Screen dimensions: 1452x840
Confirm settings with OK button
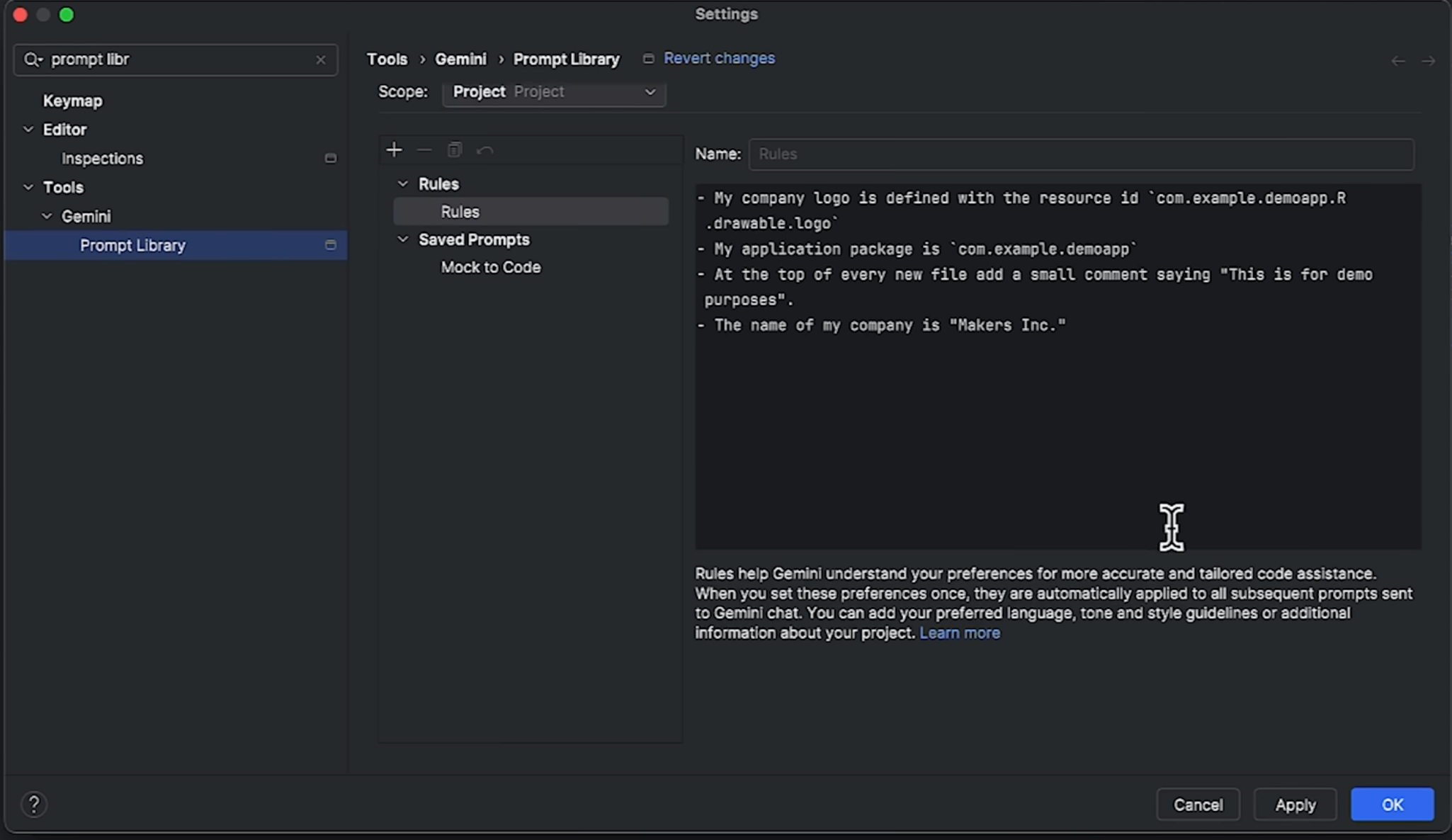click(1392, 805)
